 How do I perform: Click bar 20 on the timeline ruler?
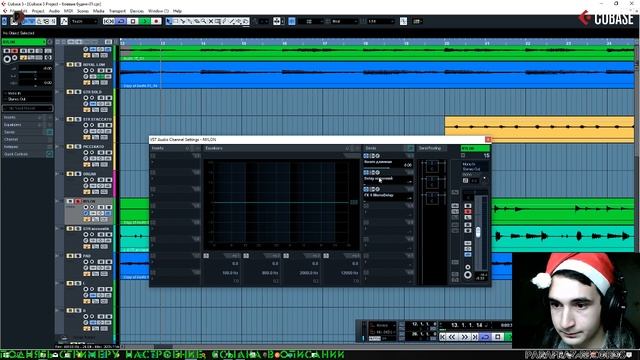[x=447, y=42]
